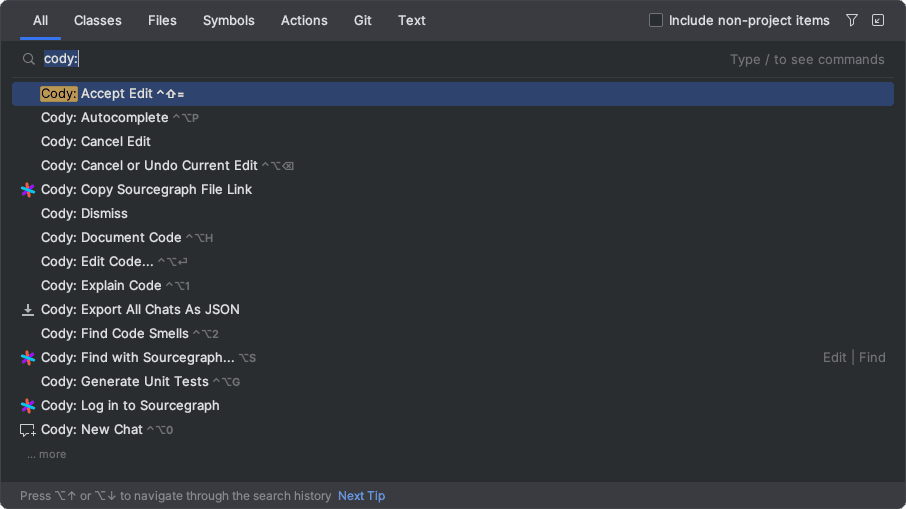This screenshot has height=509, width=906.
Task: Select Cody: Explain Code result
Action: (x=453, y=285)
